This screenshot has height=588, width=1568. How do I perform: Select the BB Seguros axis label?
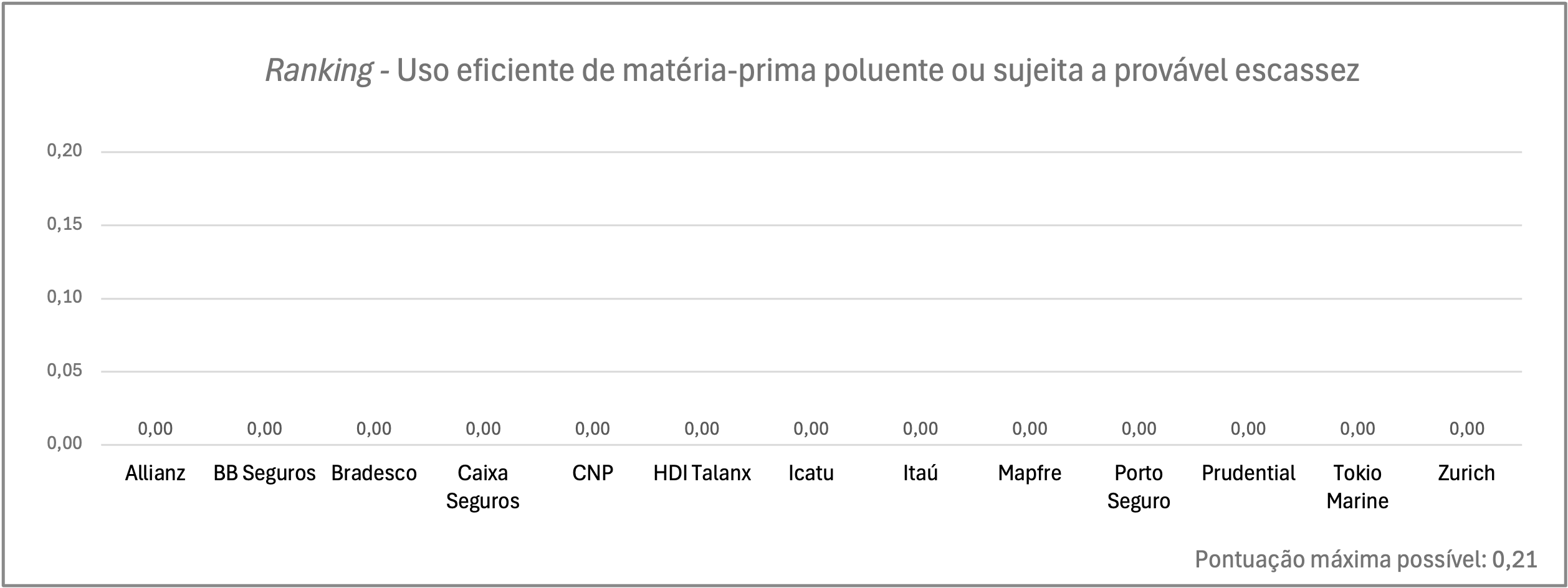coord(264,473)
